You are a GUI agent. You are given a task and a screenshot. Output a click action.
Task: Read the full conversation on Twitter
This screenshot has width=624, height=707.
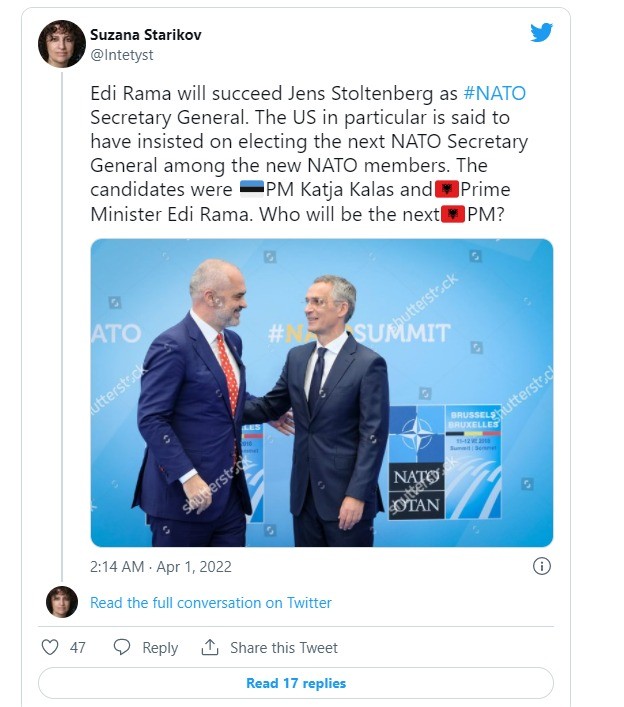pyautogui.click(x=210, y=603)
